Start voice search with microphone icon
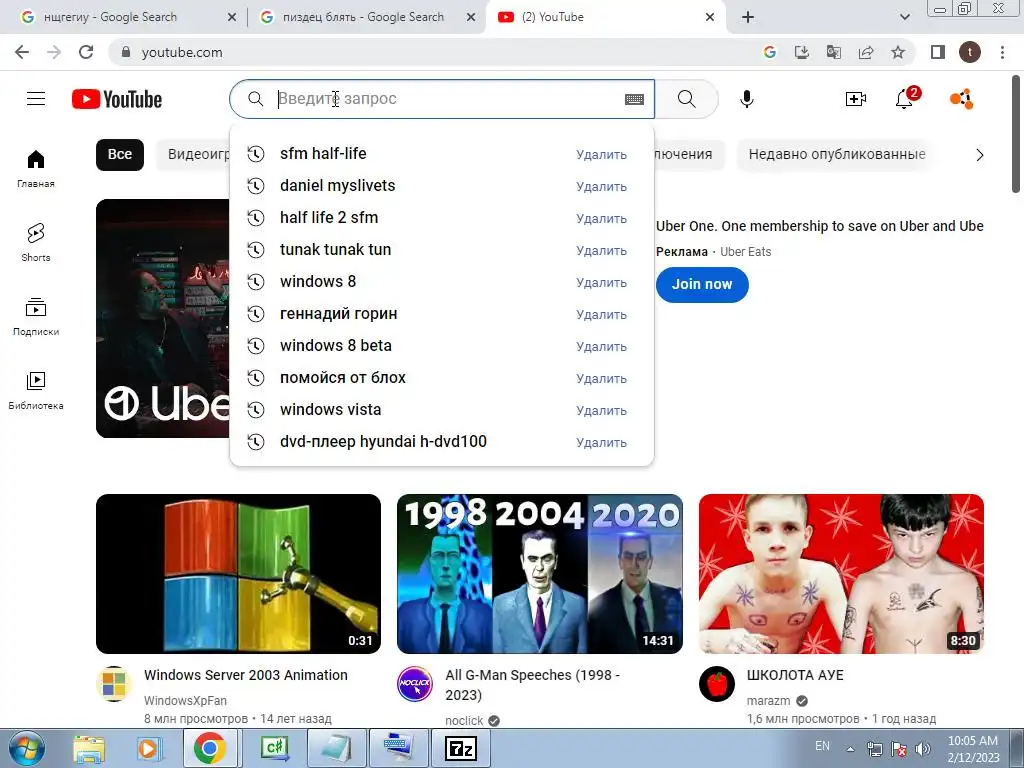This screenshot has height=768, width=1024. [746, 99]
